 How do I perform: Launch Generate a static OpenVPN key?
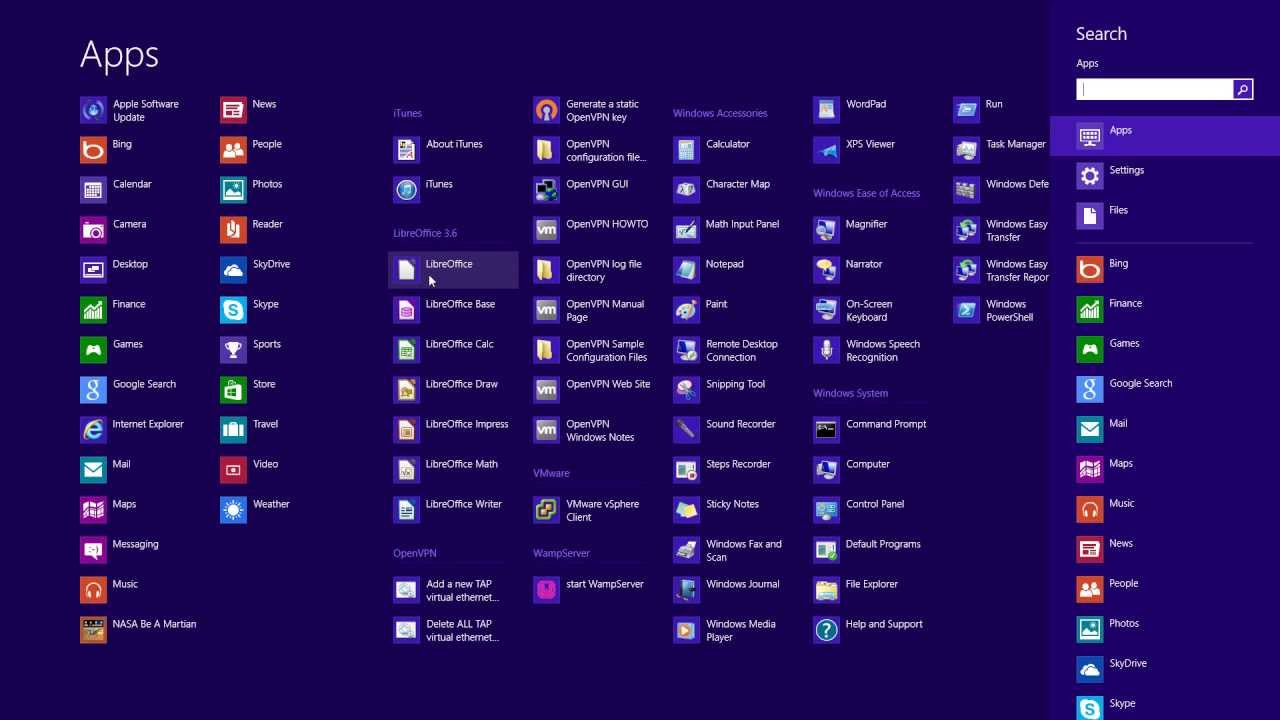click(546, 110)
